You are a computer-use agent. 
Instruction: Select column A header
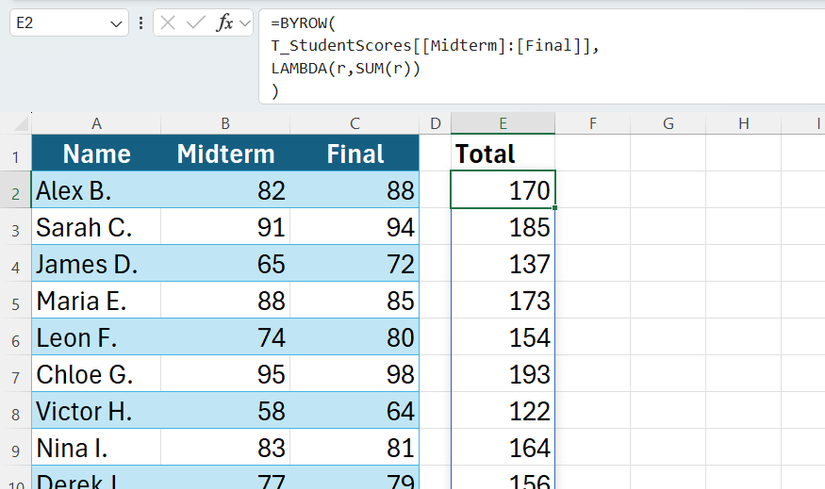96,123
